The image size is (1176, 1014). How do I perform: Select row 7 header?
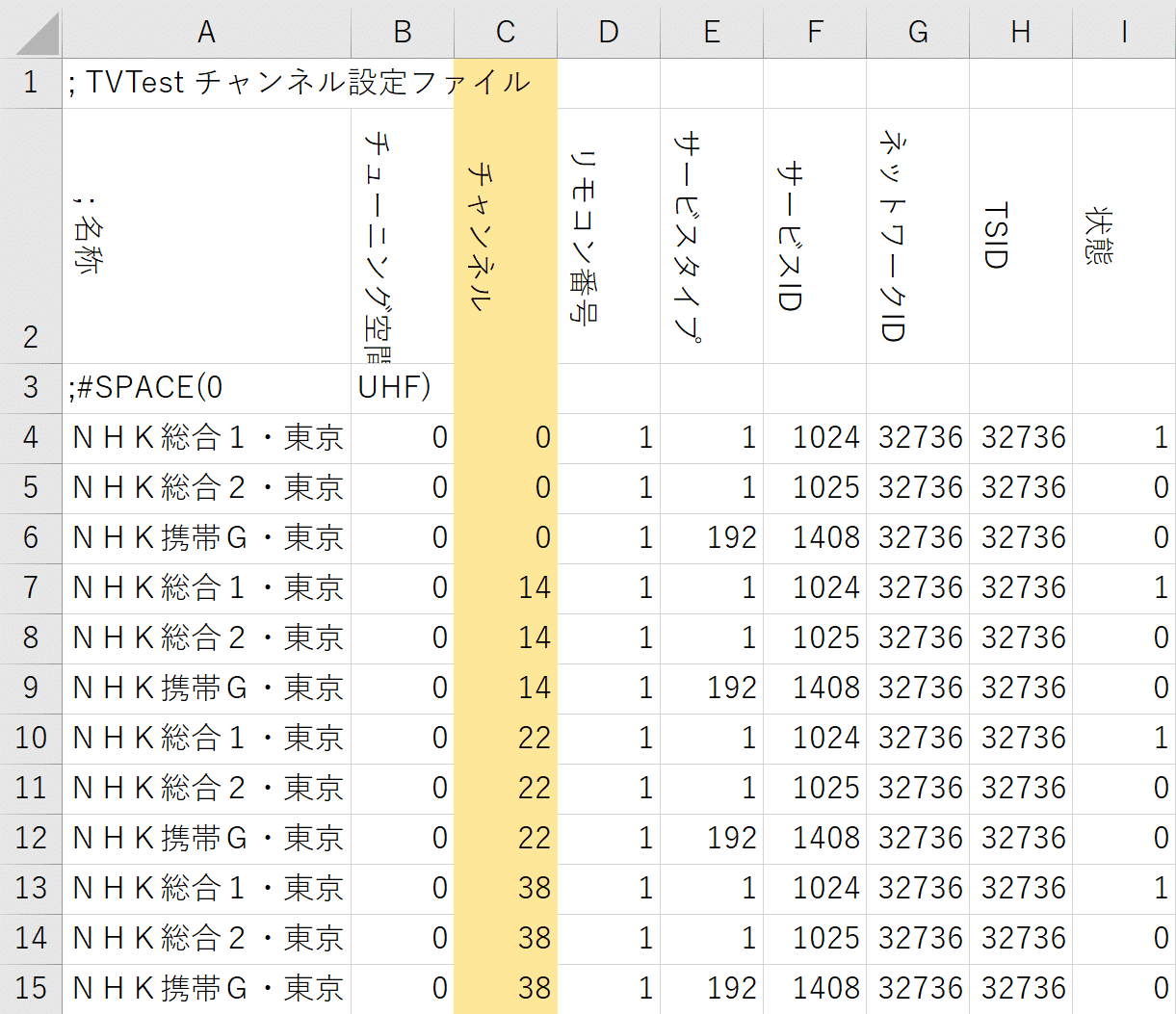tap(31, 587)
